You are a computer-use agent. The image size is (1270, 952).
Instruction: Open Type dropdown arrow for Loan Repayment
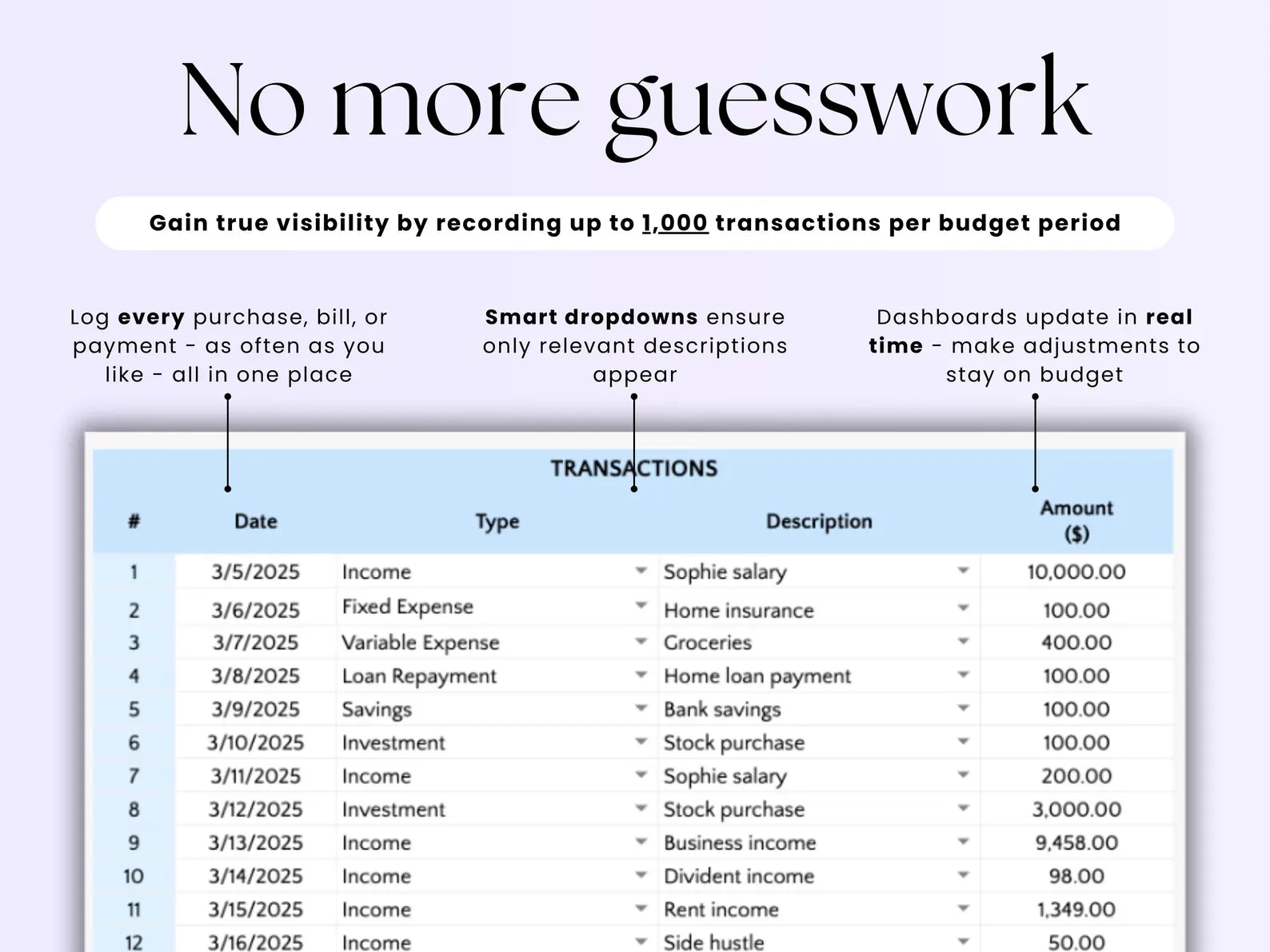coord(641,675)
